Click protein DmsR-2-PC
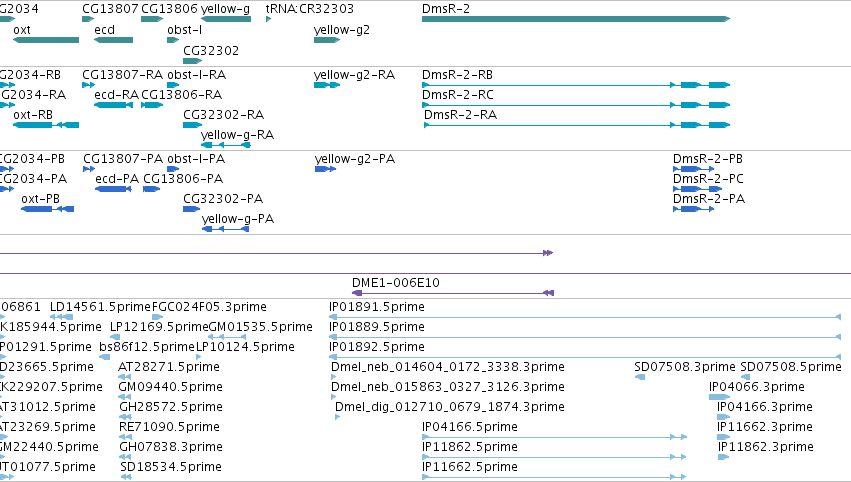 (697, 189)
